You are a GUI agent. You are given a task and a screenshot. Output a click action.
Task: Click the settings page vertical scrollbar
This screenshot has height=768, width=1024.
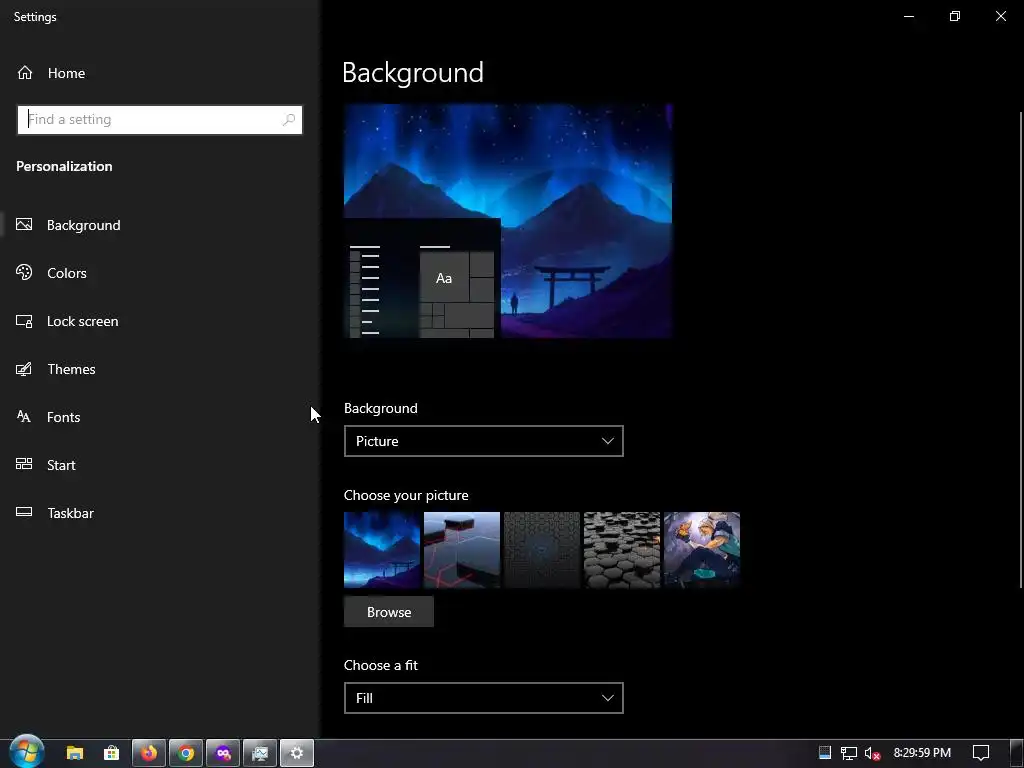[1020, 349]
